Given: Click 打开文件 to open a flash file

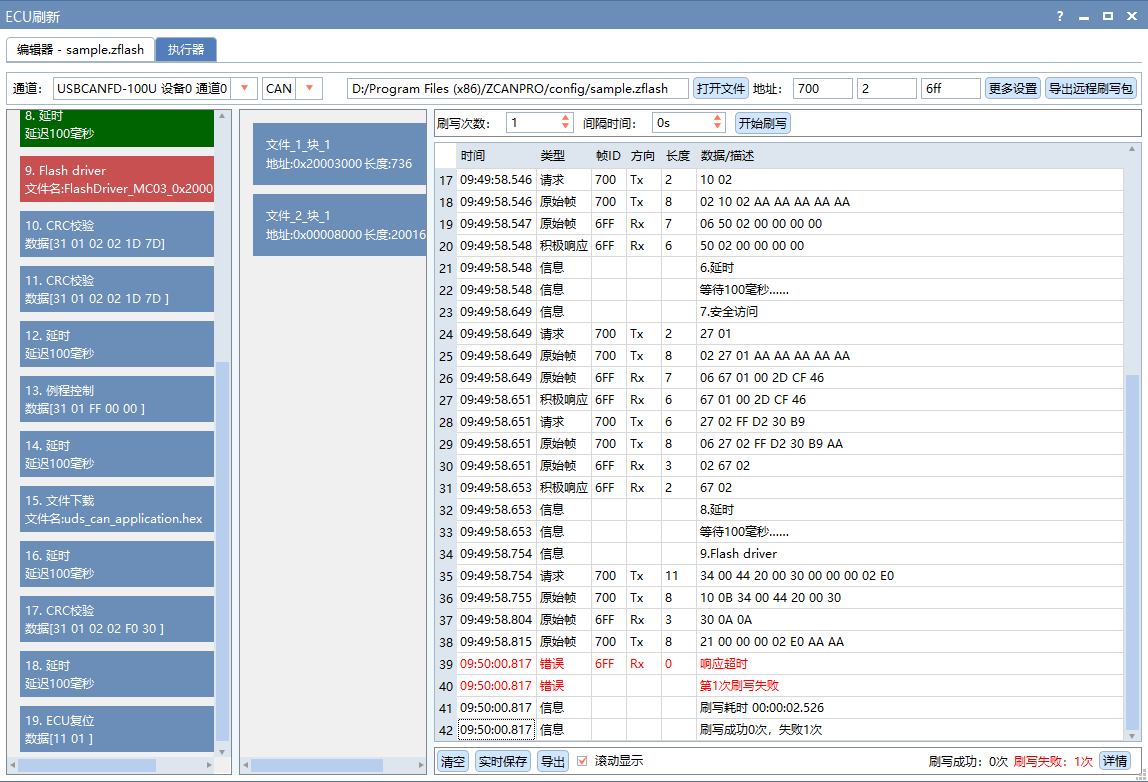Looking at the screenshot, I should (721, 88).
